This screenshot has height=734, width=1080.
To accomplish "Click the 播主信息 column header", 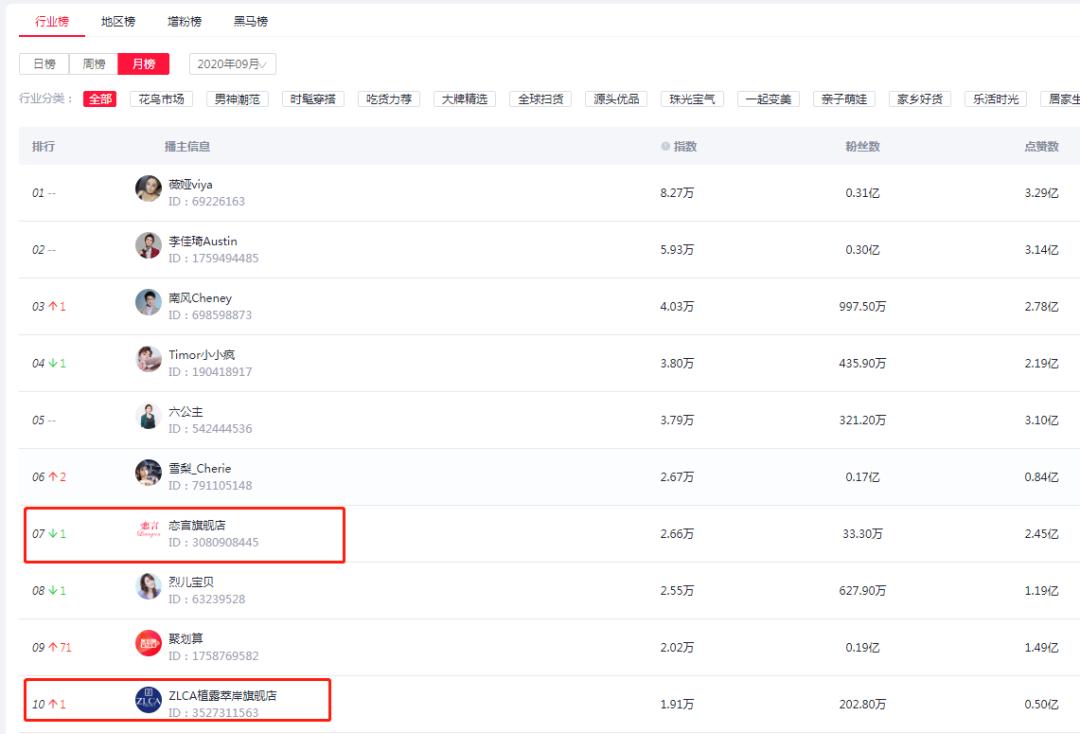I will click(x=187, y=146).
